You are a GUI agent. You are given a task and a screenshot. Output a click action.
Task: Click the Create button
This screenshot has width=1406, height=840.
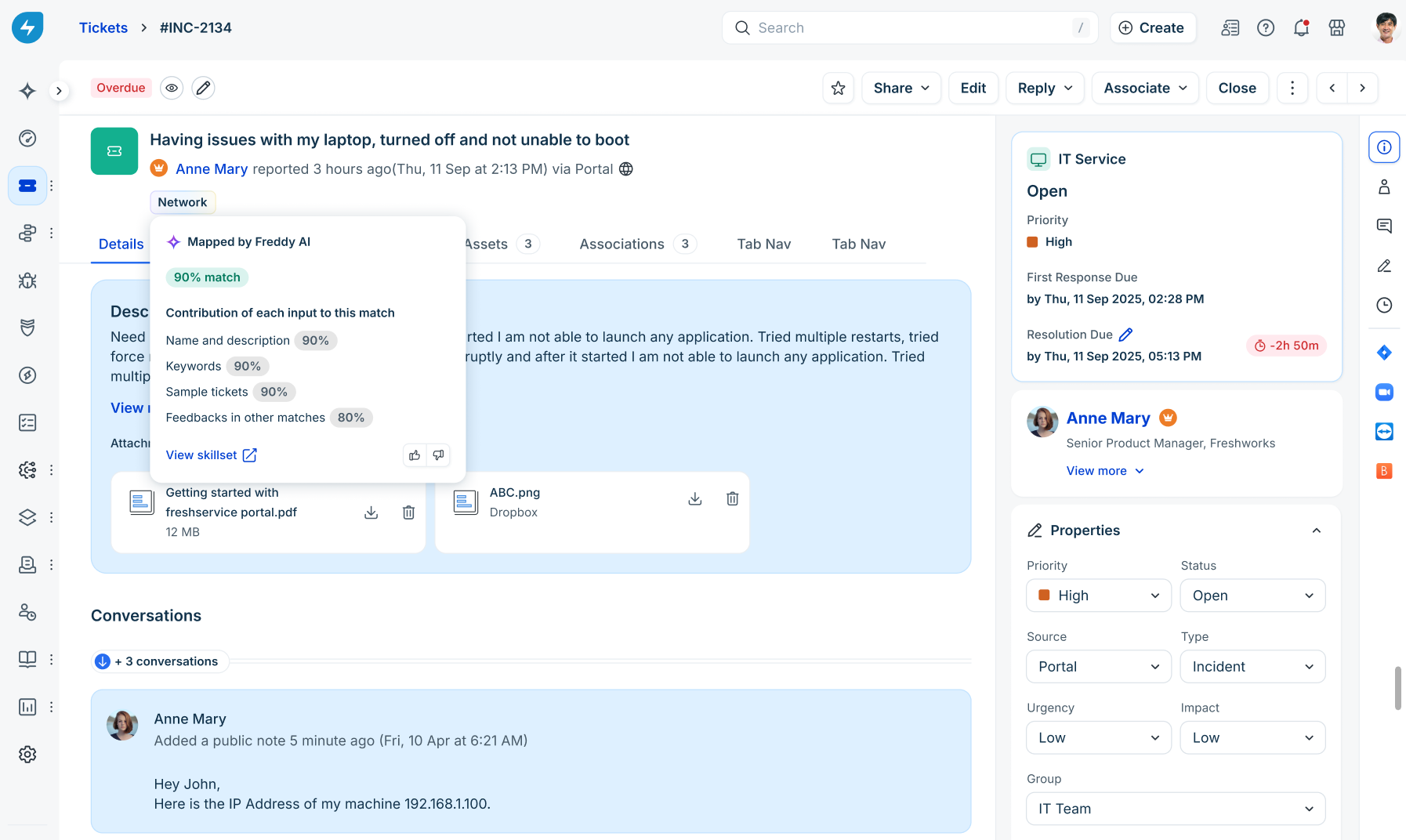[1152, 27]
